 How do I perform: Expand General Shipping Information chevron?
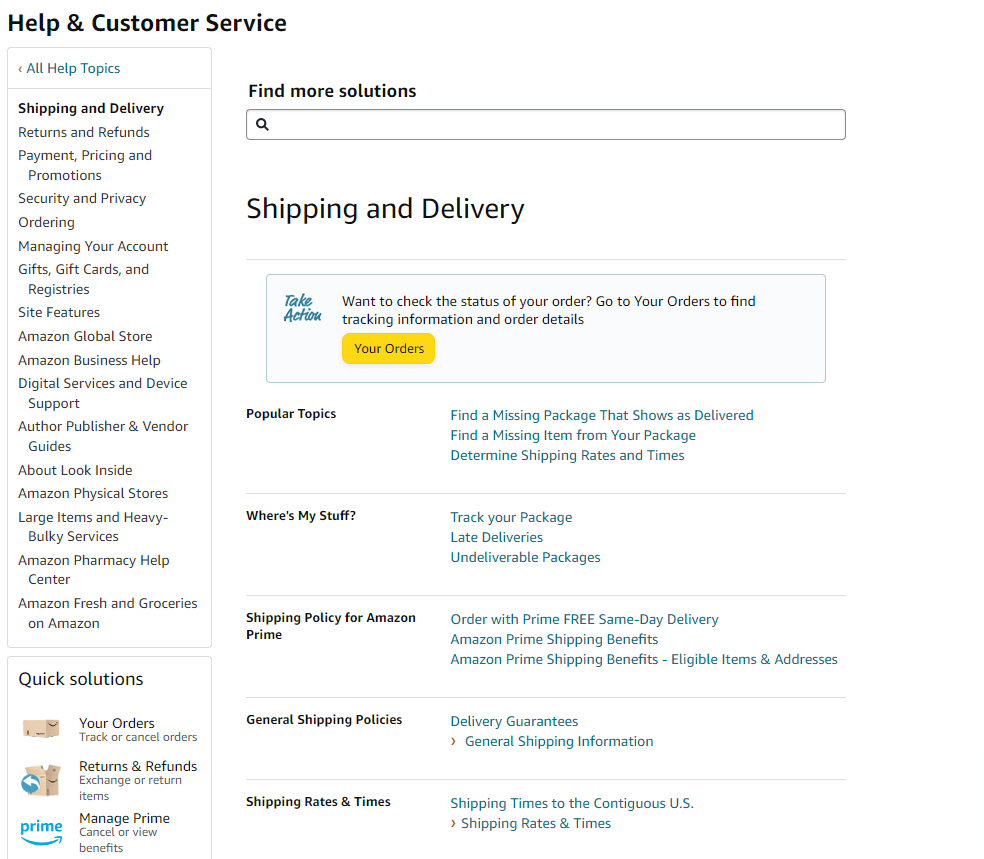pos(454,741)
